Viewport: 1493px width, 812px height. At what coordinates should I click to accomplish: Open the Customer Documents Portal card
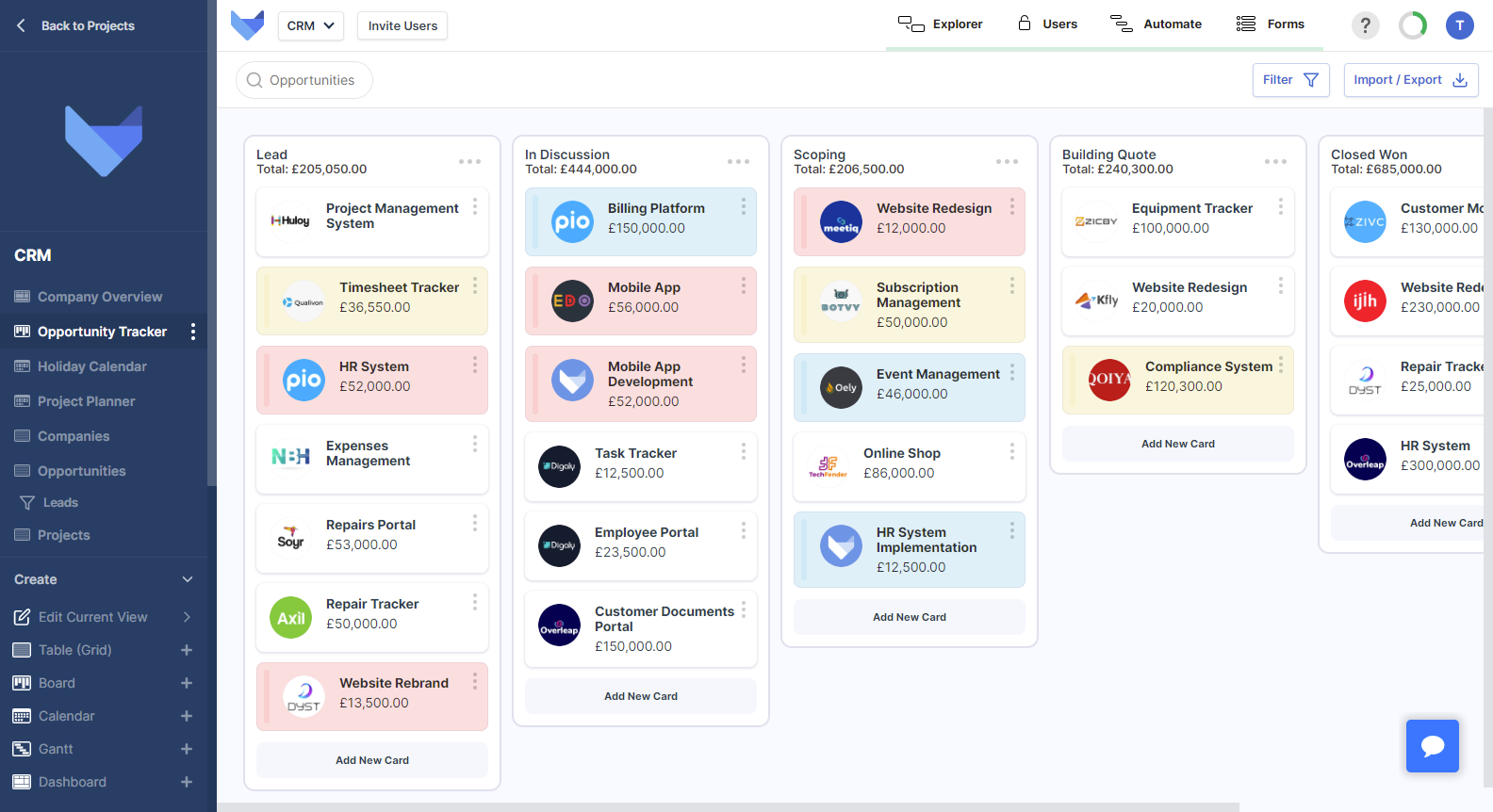pos(641,628)
